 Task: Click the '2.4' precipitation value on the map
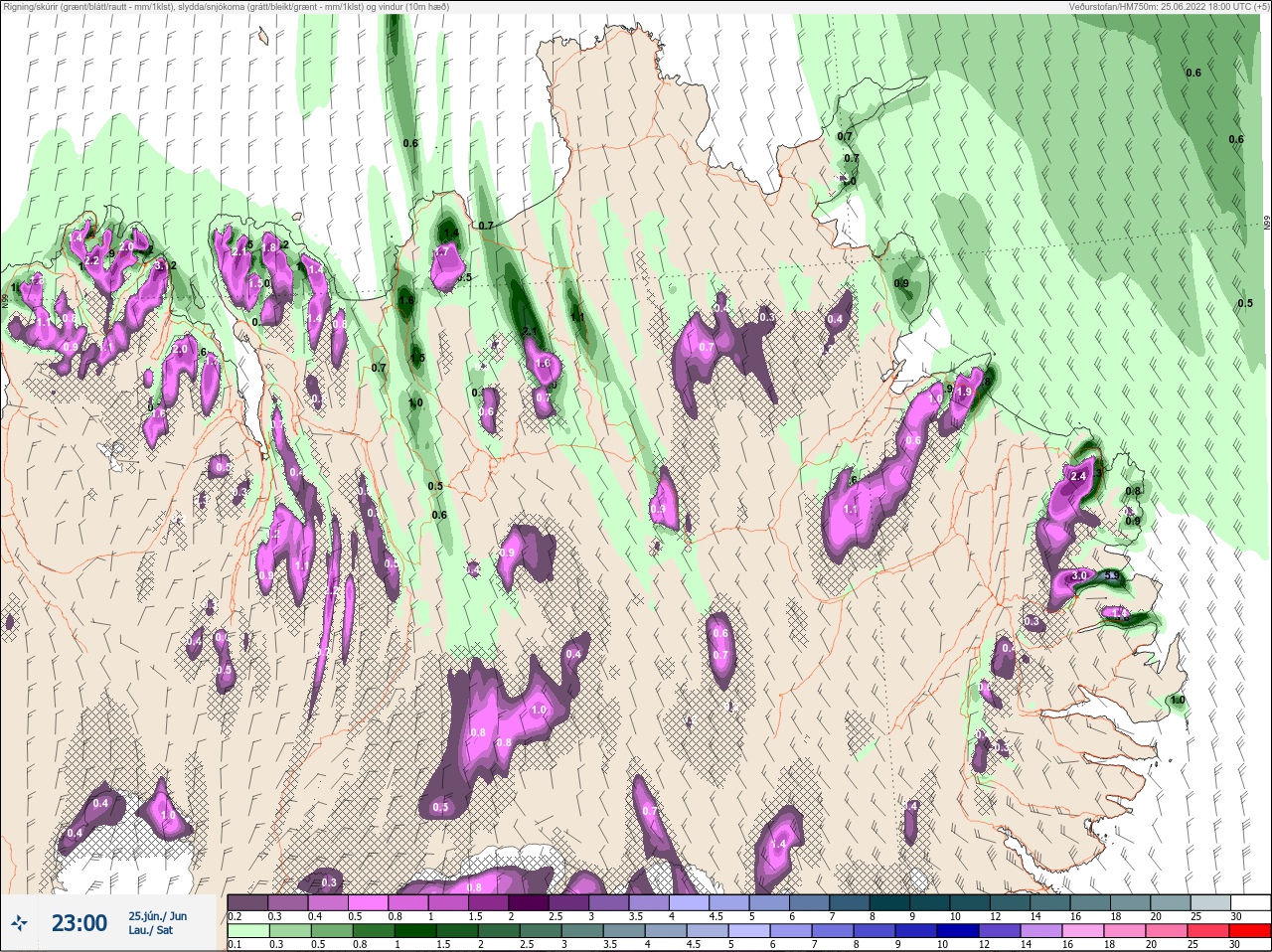[1078, 476]
